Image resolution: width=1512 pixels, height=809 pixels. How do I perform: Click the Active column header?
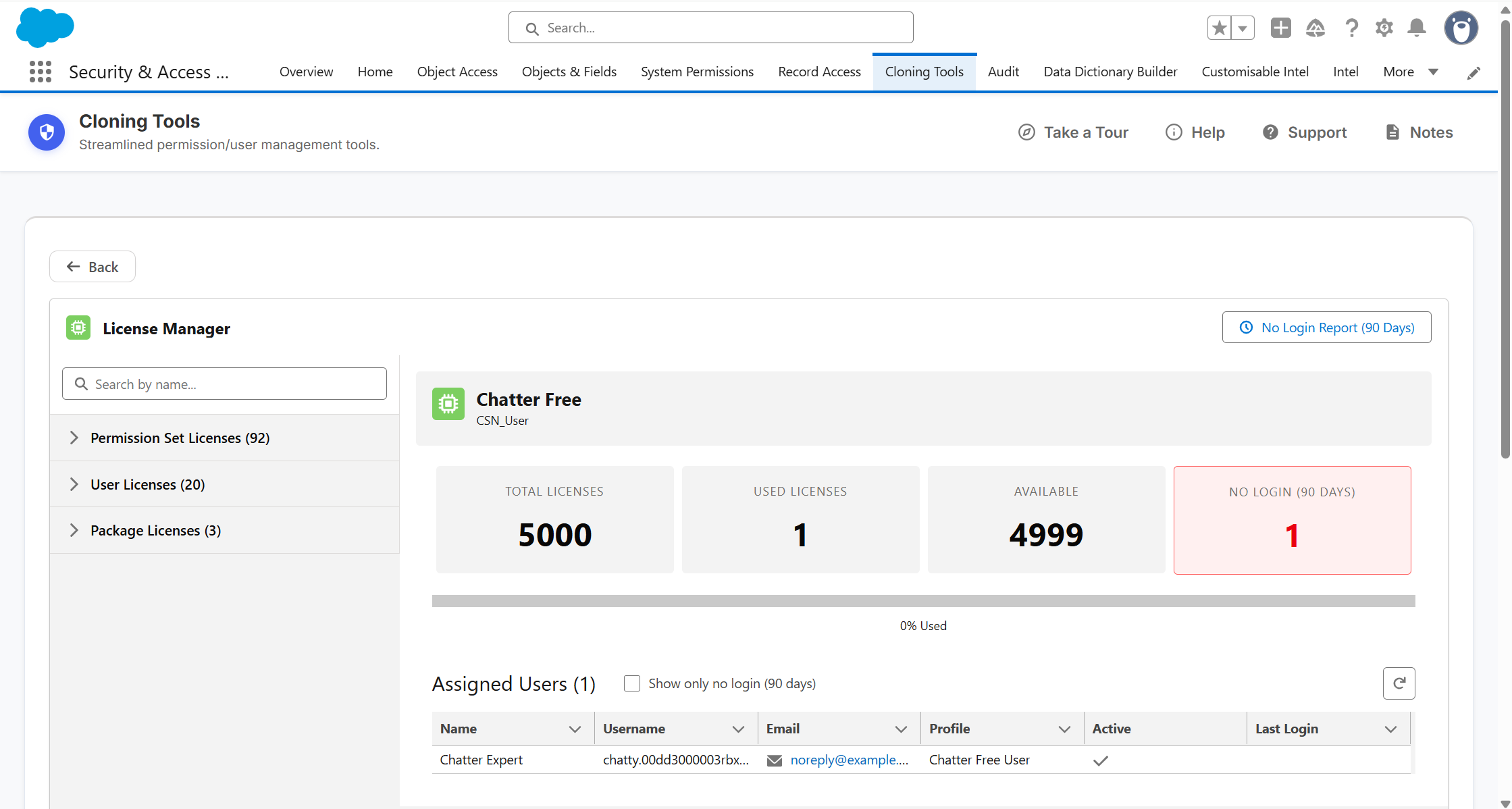point(1165,729)
